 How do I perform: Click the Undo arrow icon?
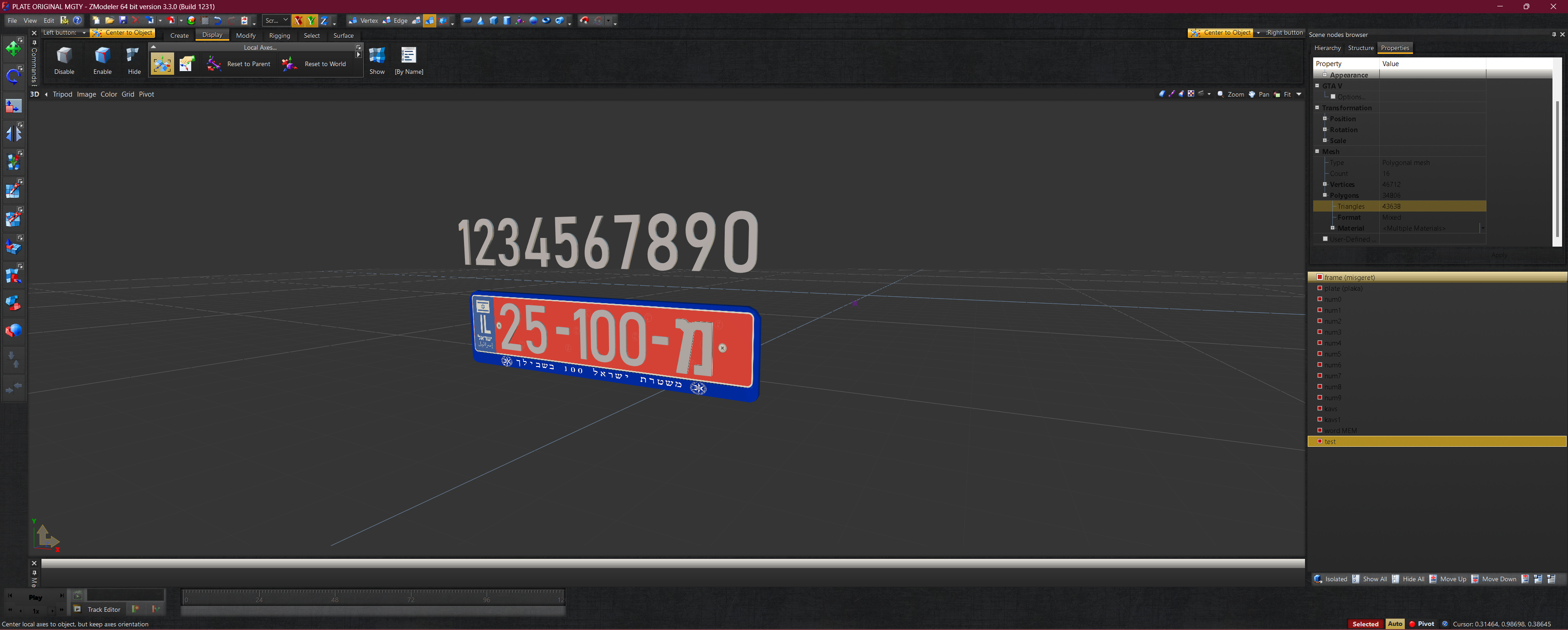click(x=217, y=21)
